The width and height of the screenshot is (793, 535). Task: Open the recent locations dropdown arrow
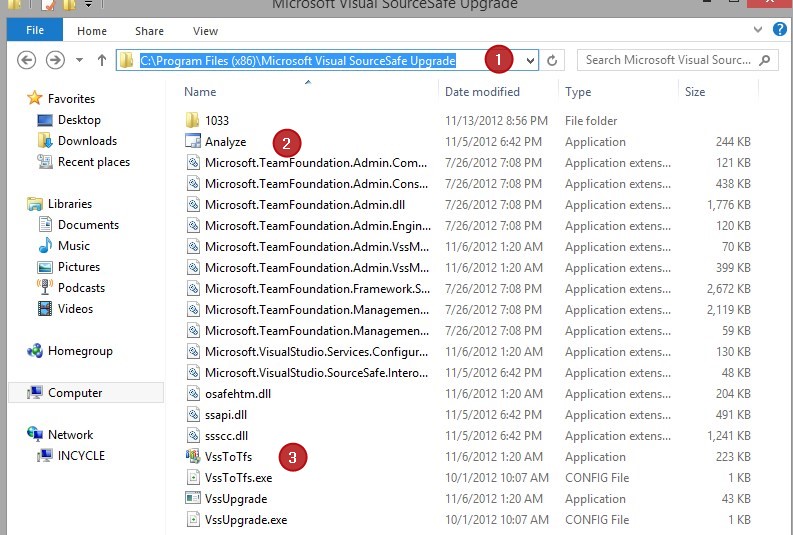click(x=79, y=60)
